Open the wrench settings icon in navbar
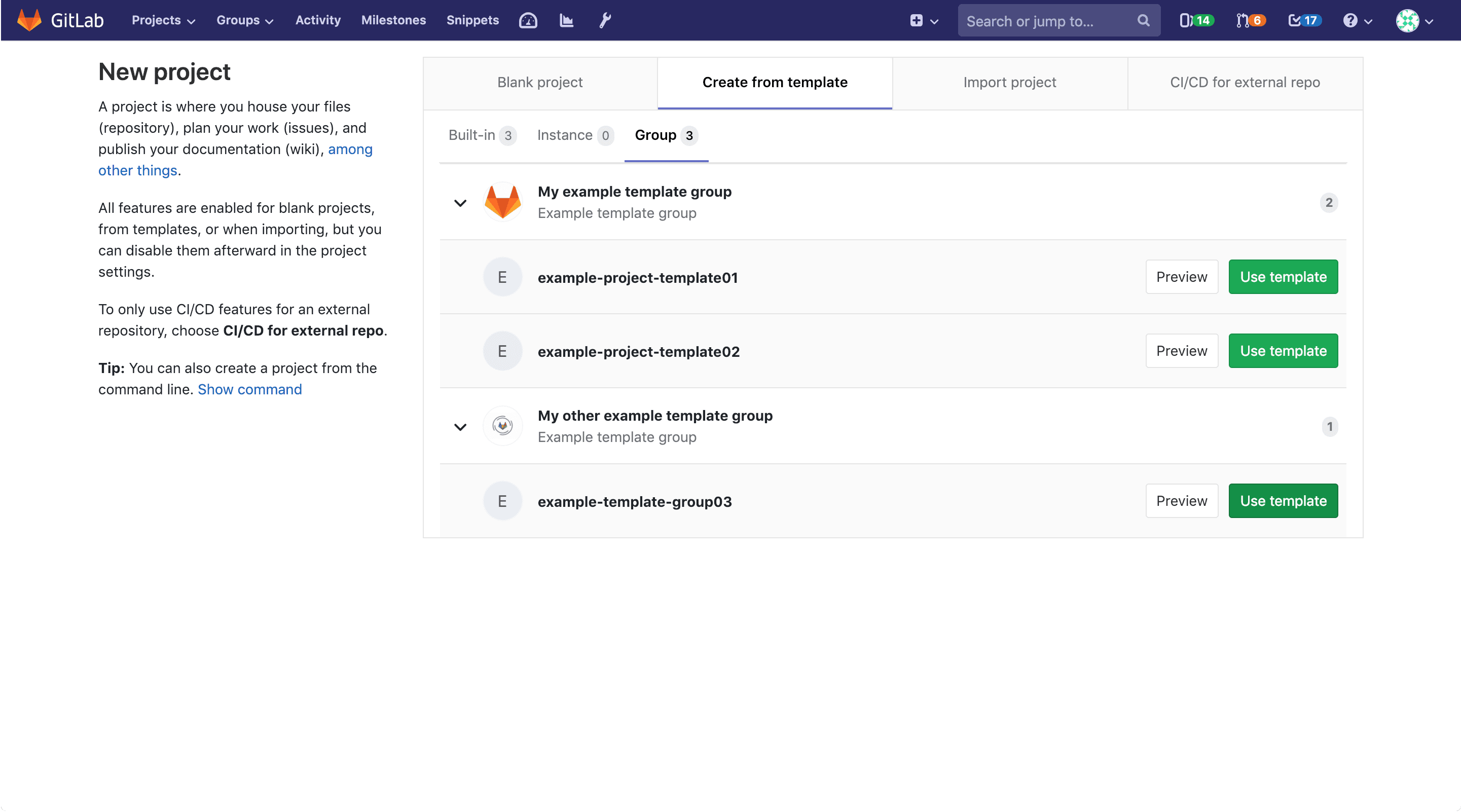Image resolution: width=1461 pixels, height=812 pixels. tap(605, 20)
